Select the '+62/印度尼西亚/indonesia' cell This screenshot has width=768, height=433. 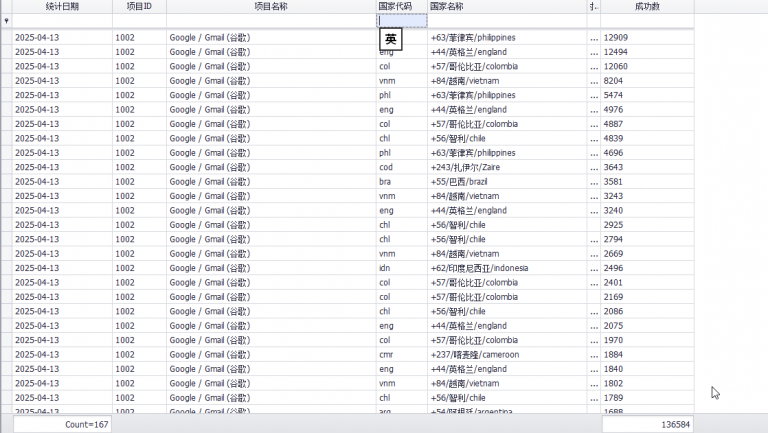(507, 268)
